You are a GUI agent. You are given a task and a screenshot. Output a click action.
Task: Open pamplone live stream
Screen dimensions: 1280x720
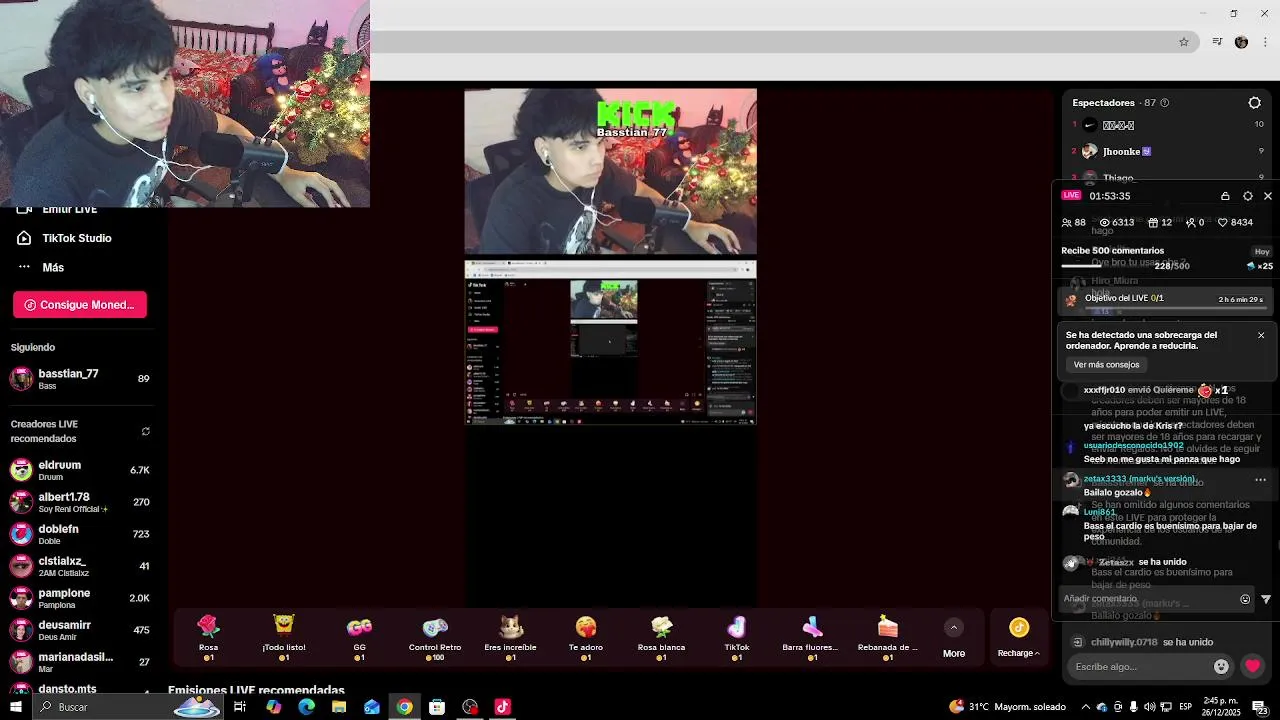(x=80, y=598)
